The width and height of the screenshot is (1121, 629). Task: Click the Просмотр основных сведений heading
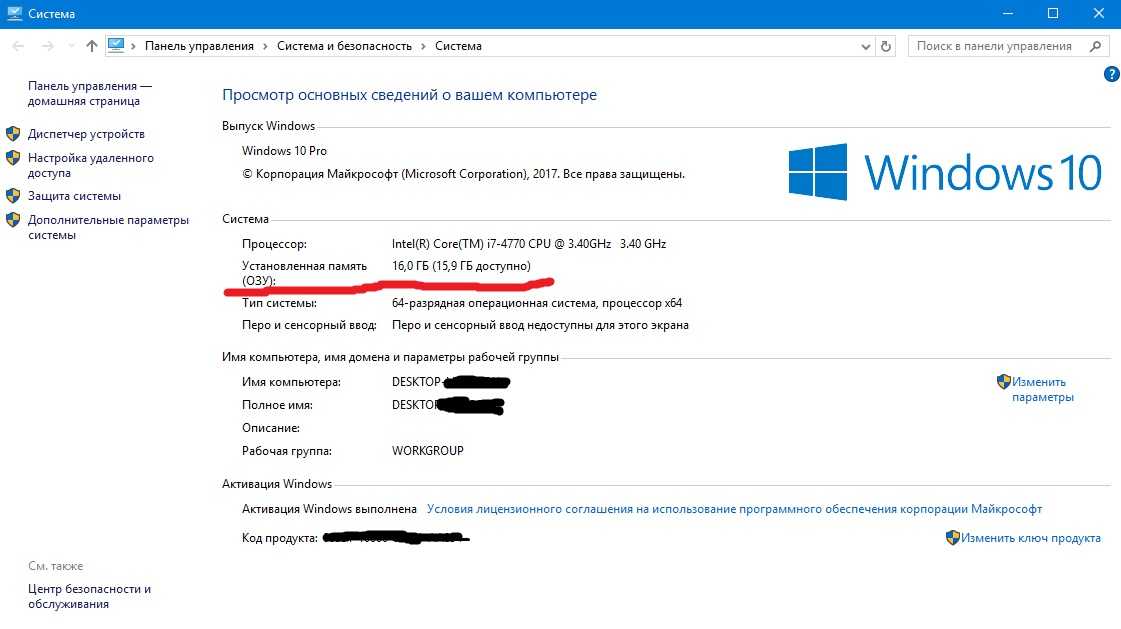[x=410, y=95]
